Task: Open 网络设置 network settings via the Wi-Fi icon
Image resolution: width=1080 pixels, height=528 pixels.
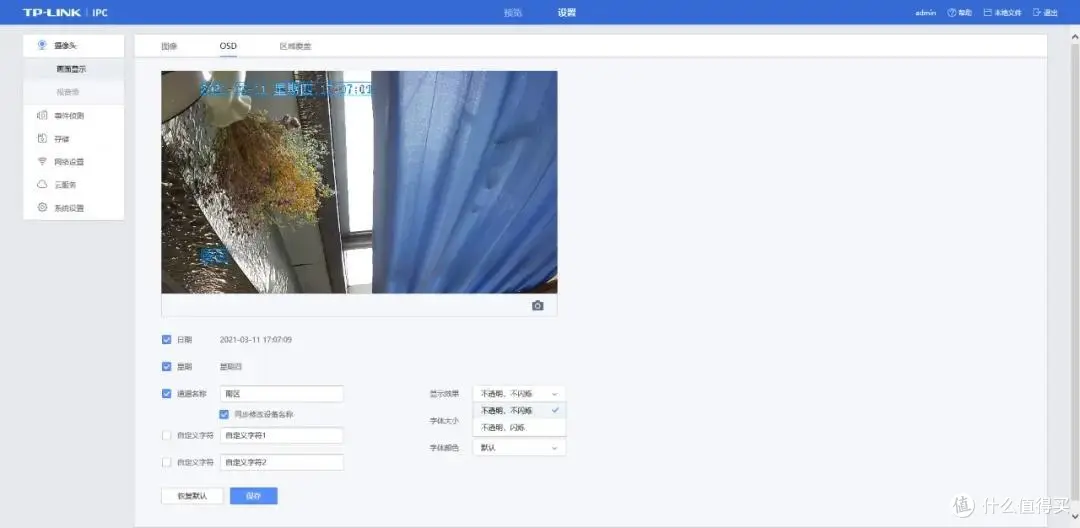Action: [43, 162]
